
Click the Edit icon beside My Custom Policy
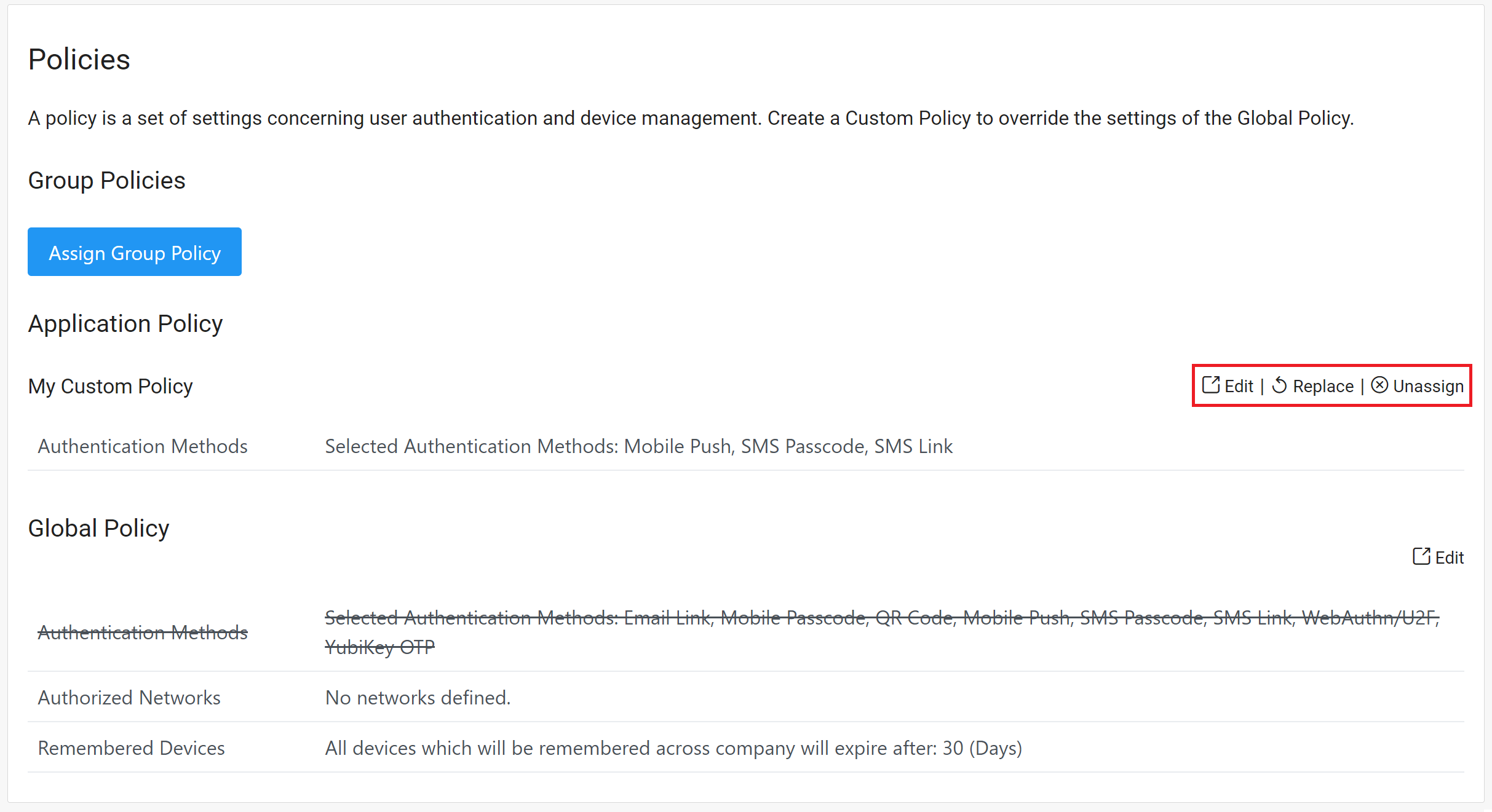(x=1210, y=385)
